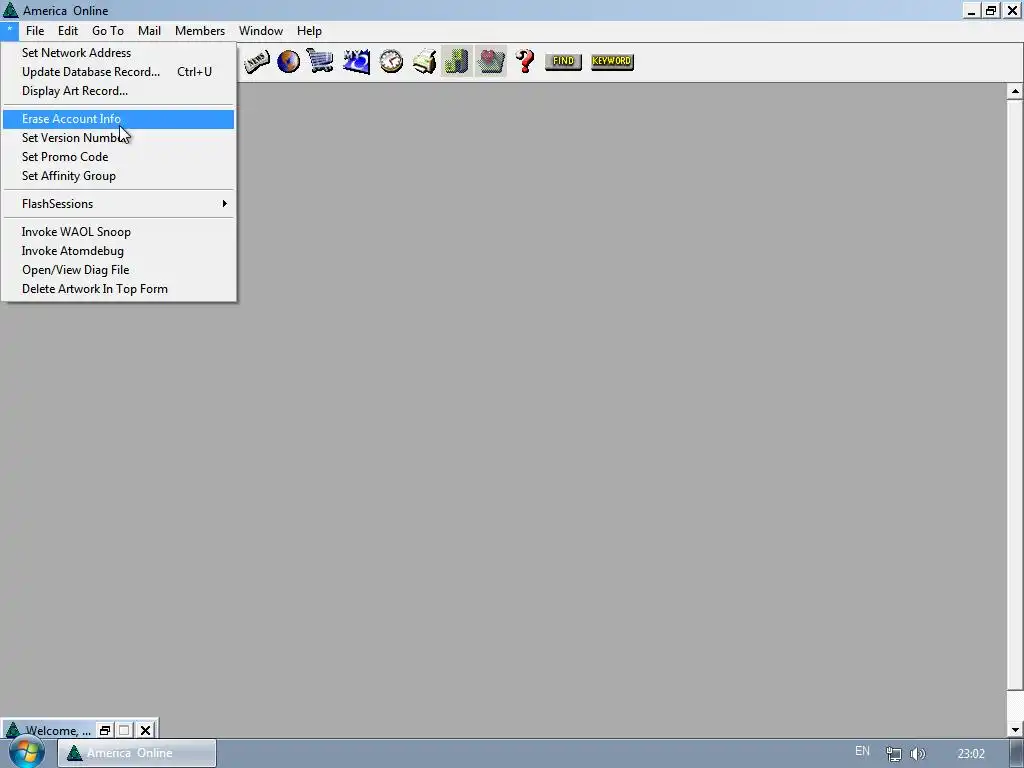
Task: Click the volume speaker tray icon
Action: (x=918, y=754)
